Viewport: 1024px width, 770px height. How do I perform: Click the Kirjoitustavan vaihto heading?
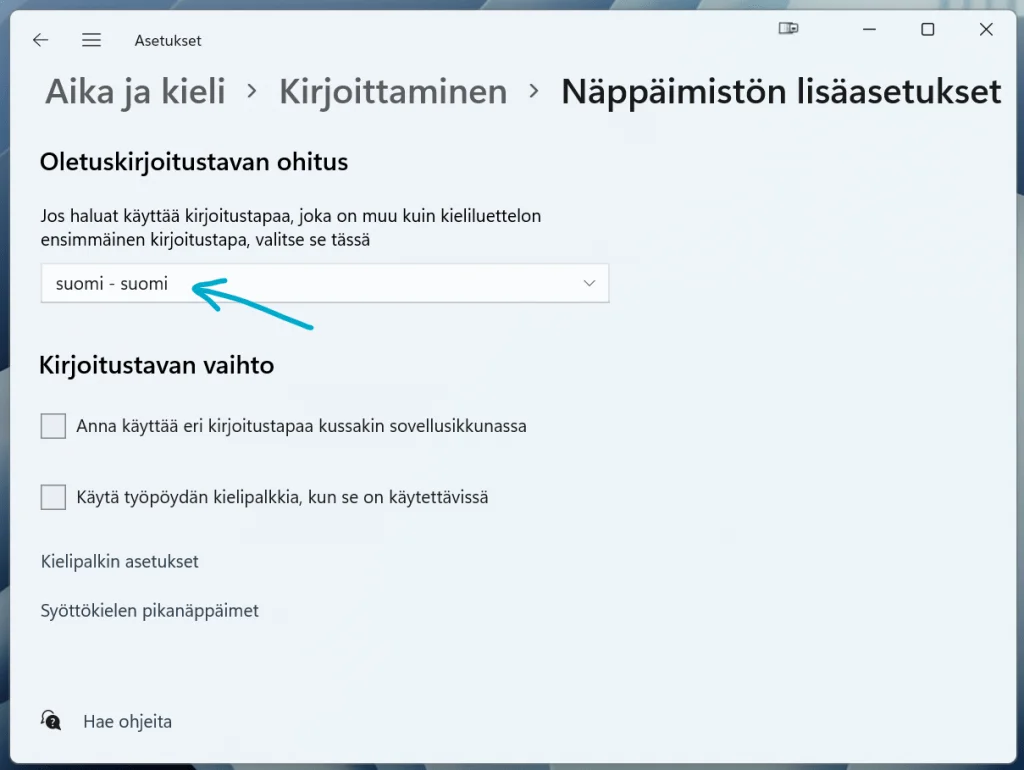pos(157,365)
